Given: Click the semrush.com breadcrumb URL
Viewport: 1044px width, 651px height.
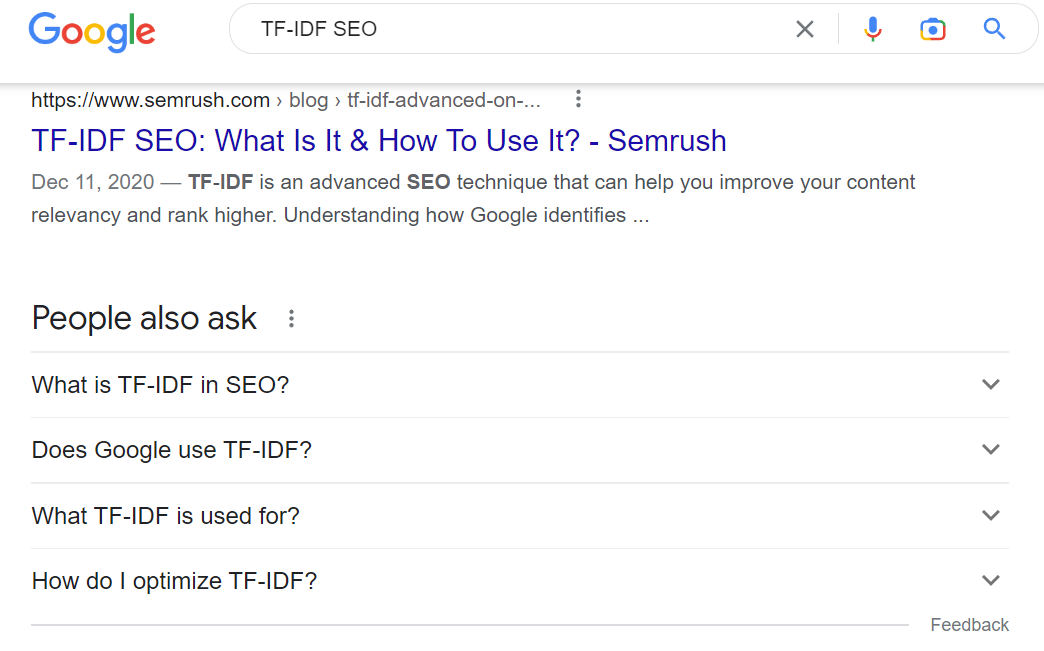Looking at the screenshot, I should pyautogui.click(x=150, y=100).
